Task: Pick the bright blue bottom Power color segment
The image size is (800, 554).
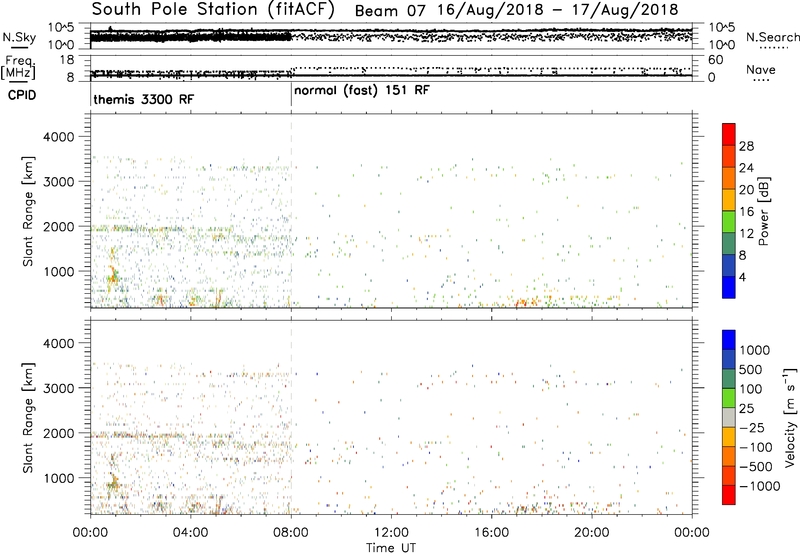Action: point(729,287)
